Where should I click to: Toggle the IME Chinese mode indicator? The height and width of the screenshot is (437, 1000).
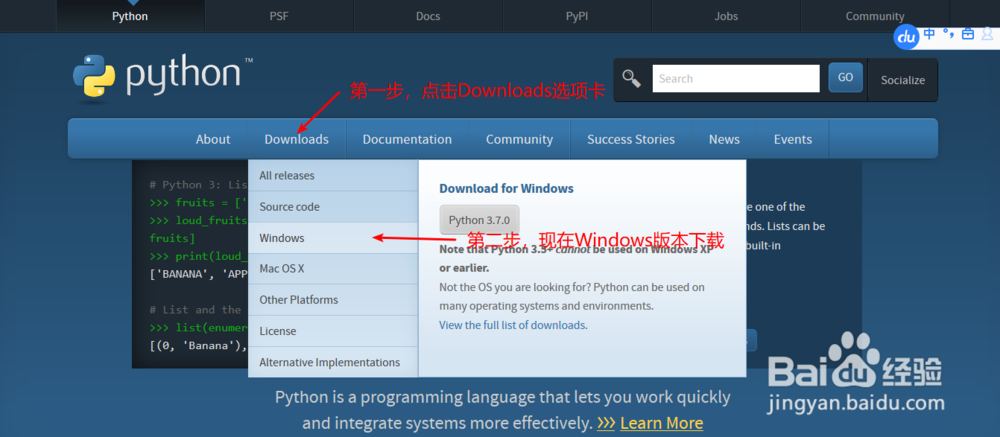point(930,34)
